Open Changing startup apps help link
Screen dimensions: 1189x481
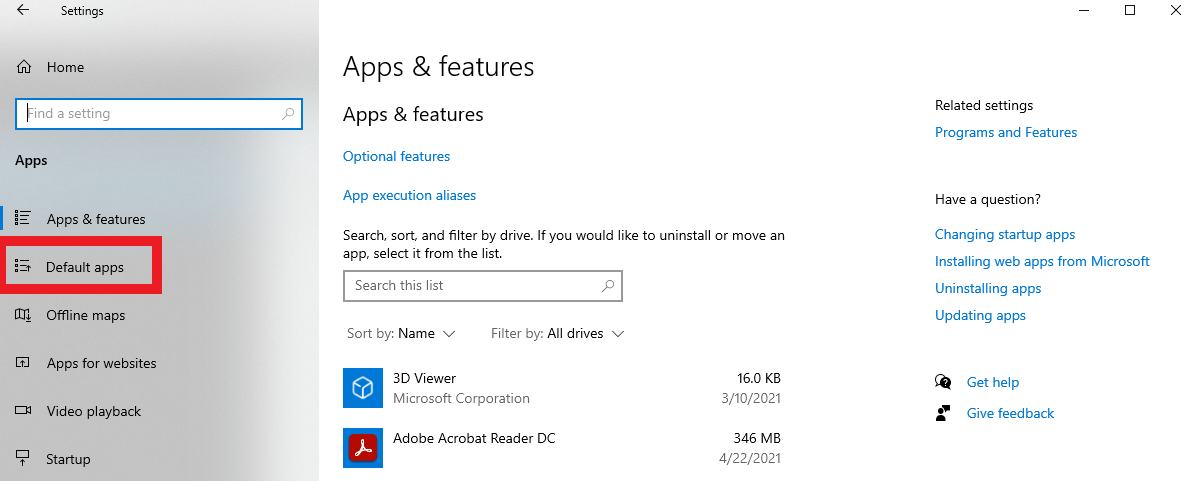coord(1004,234)
